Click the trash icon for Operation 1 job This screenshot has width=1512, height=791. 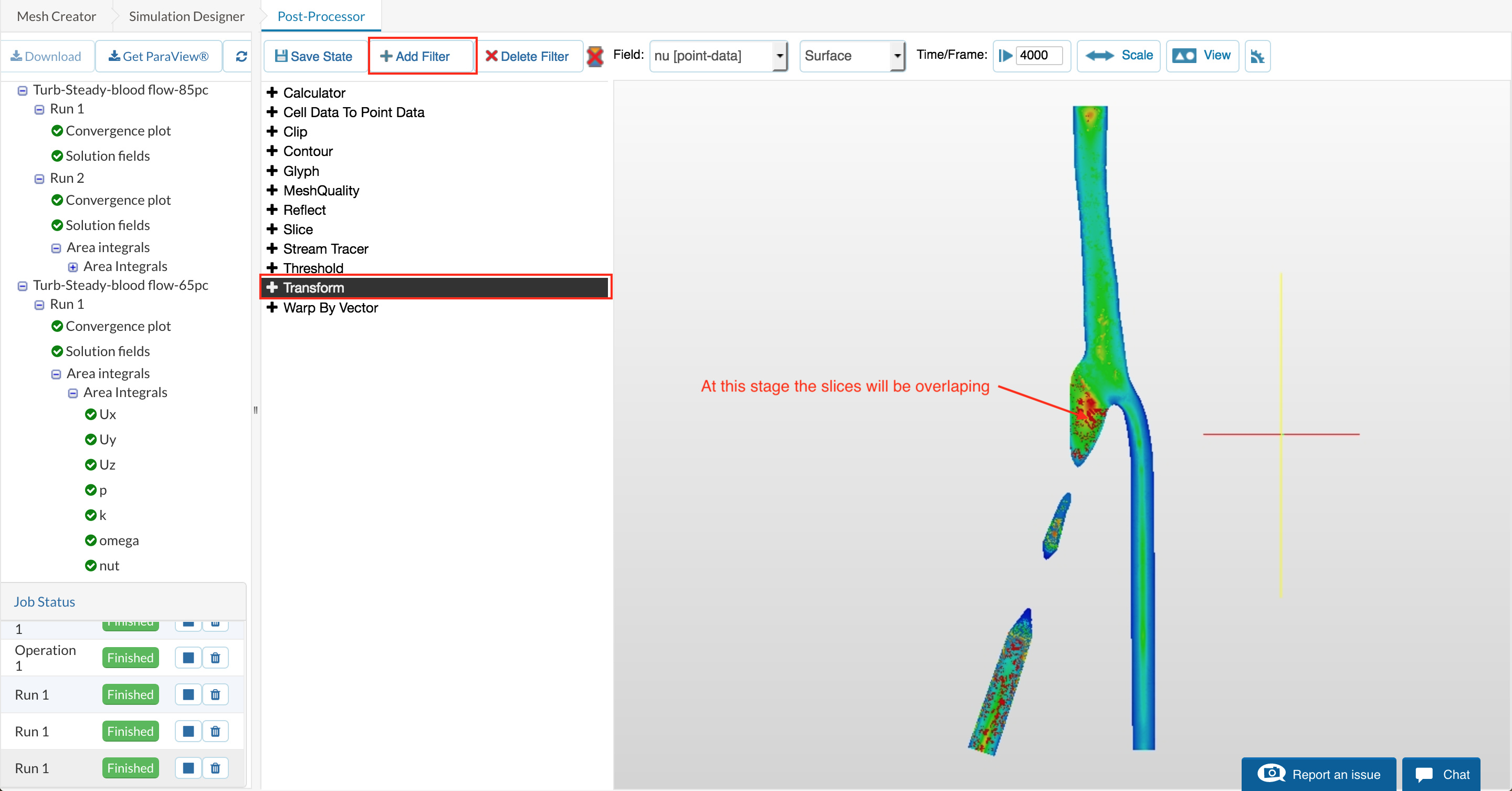pos(215,658)
